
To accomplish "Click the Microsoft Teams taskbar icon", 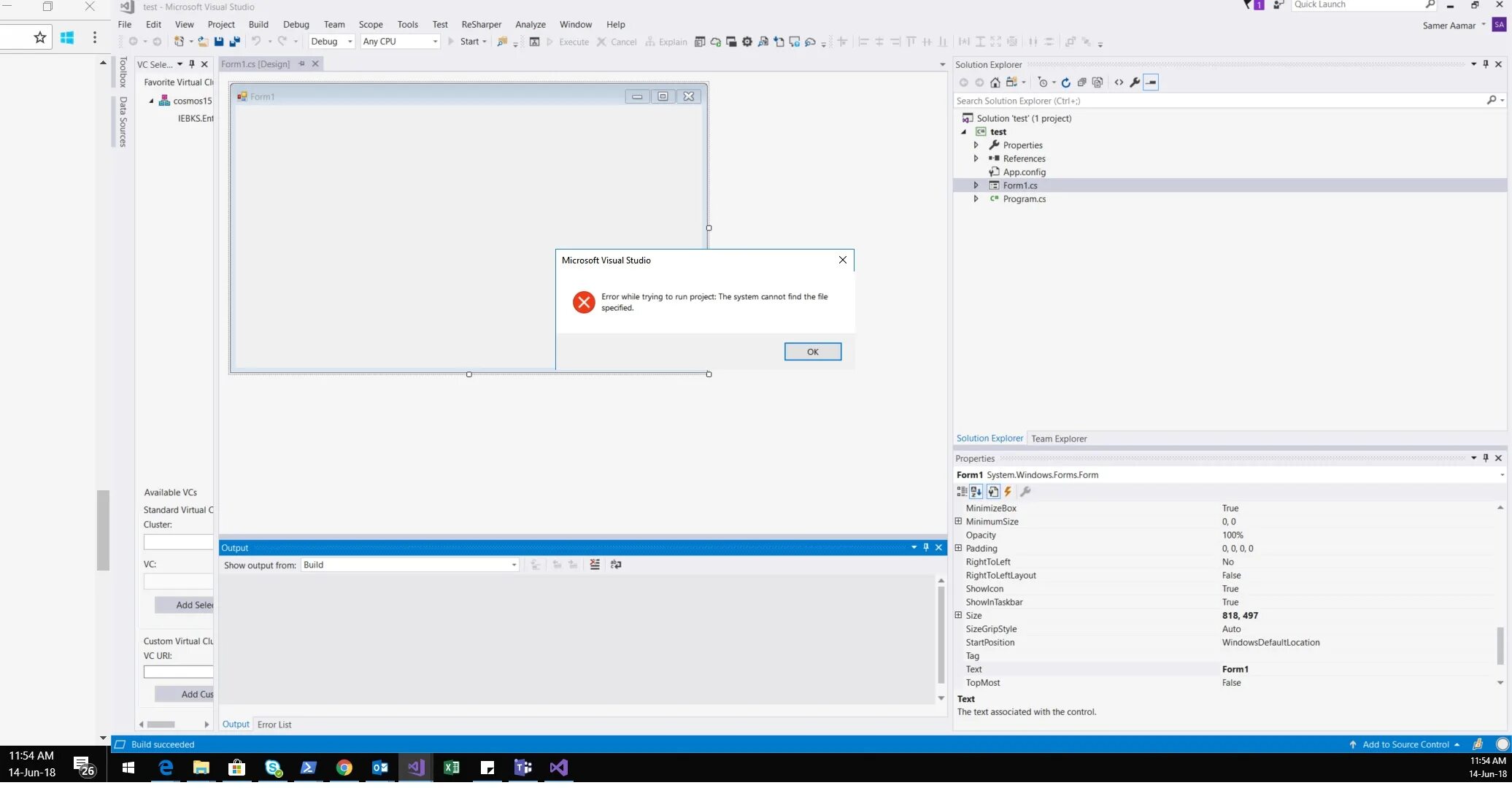I will coord(523,768).
